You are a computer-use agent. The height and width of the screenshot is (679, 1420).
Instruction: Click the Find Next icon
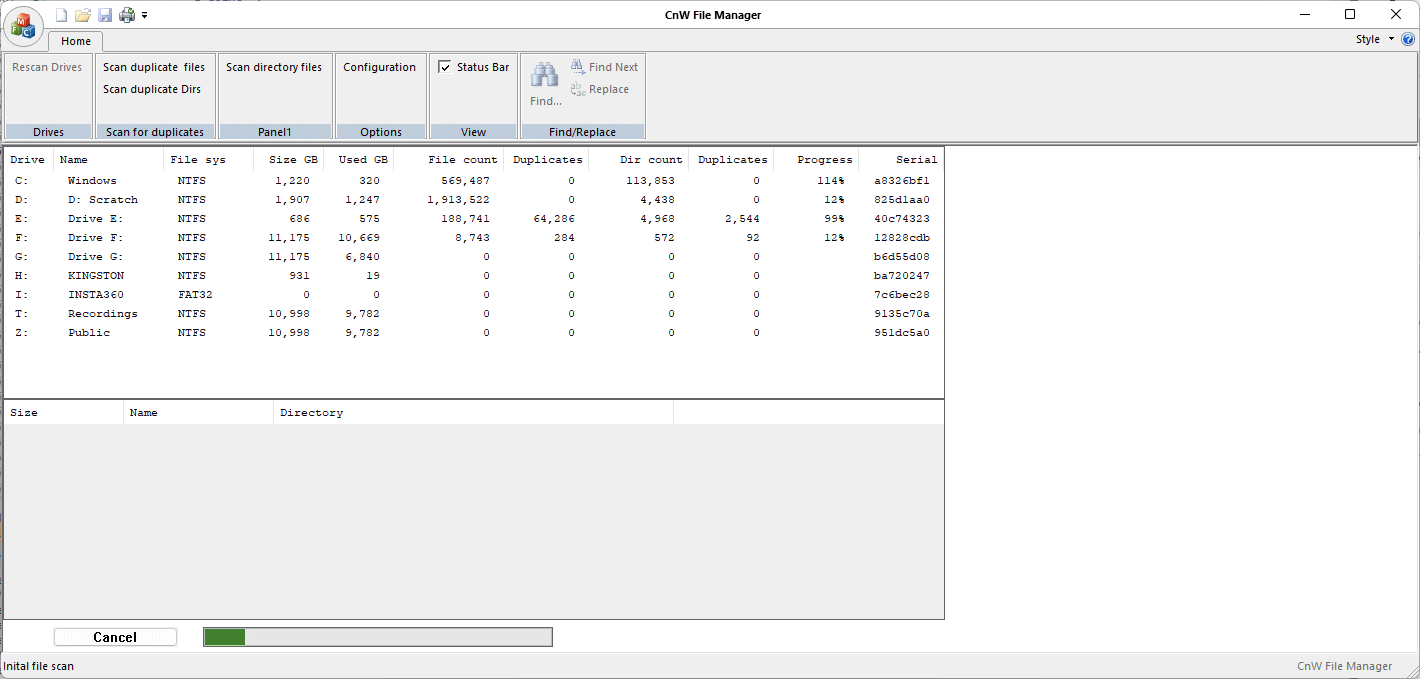(x=579, y=67)
